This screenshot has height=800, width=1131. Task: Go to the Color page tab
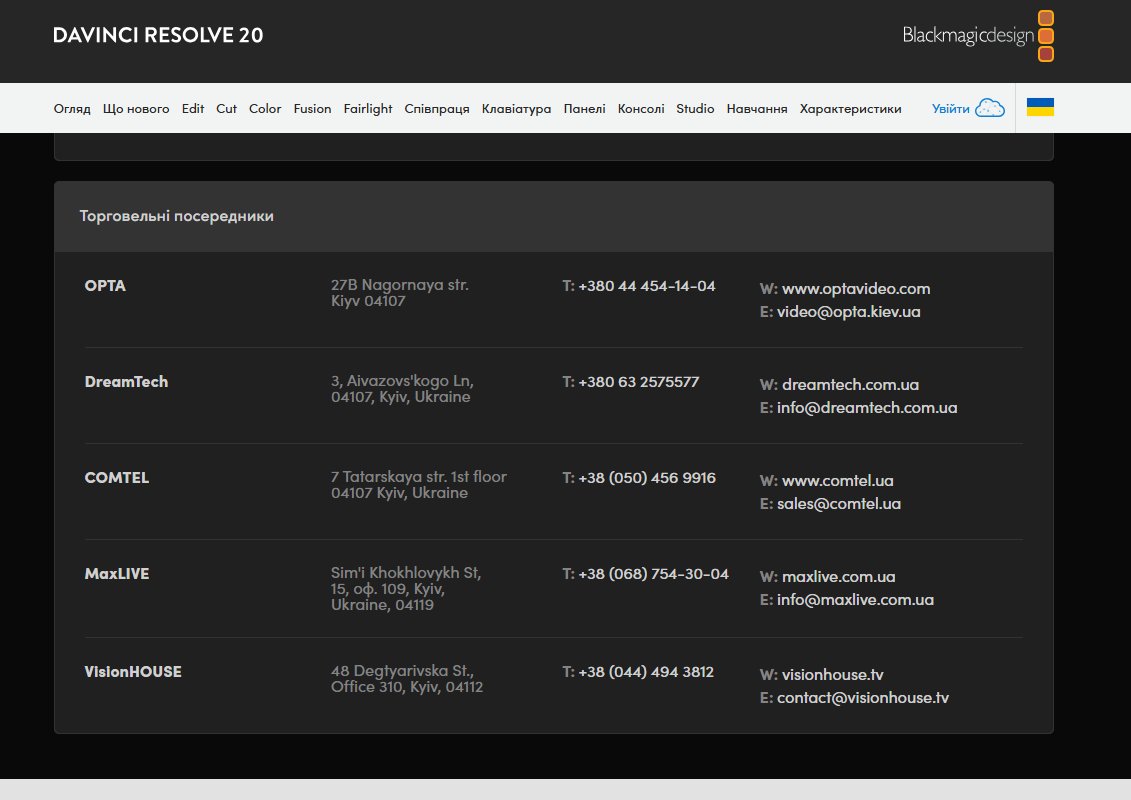(265, 108)
